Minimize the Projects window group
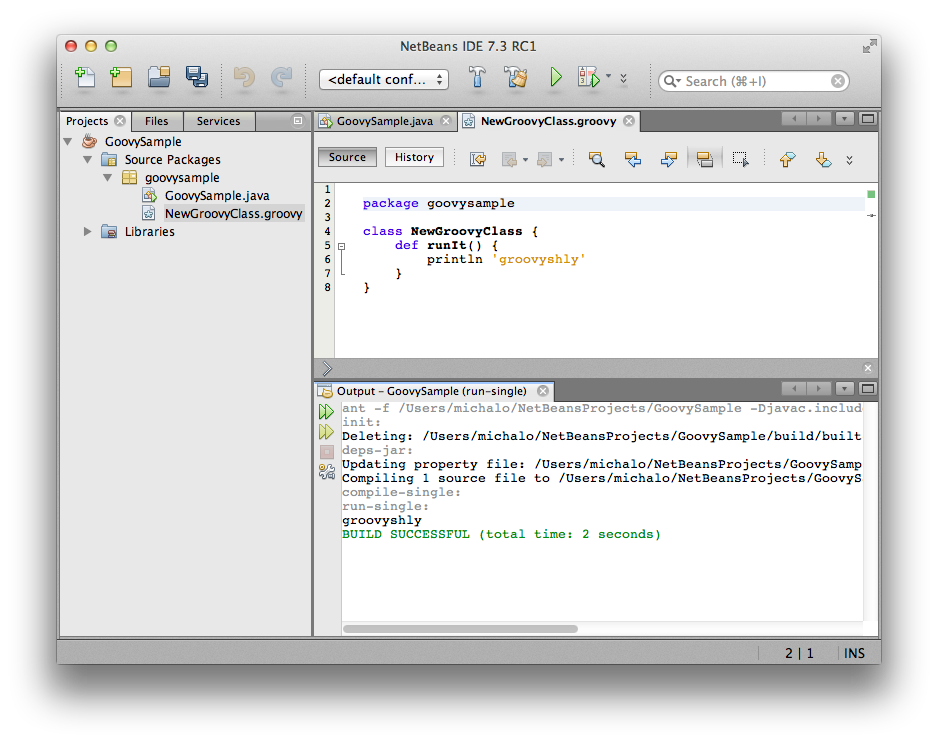 click(x=297, y=120)
